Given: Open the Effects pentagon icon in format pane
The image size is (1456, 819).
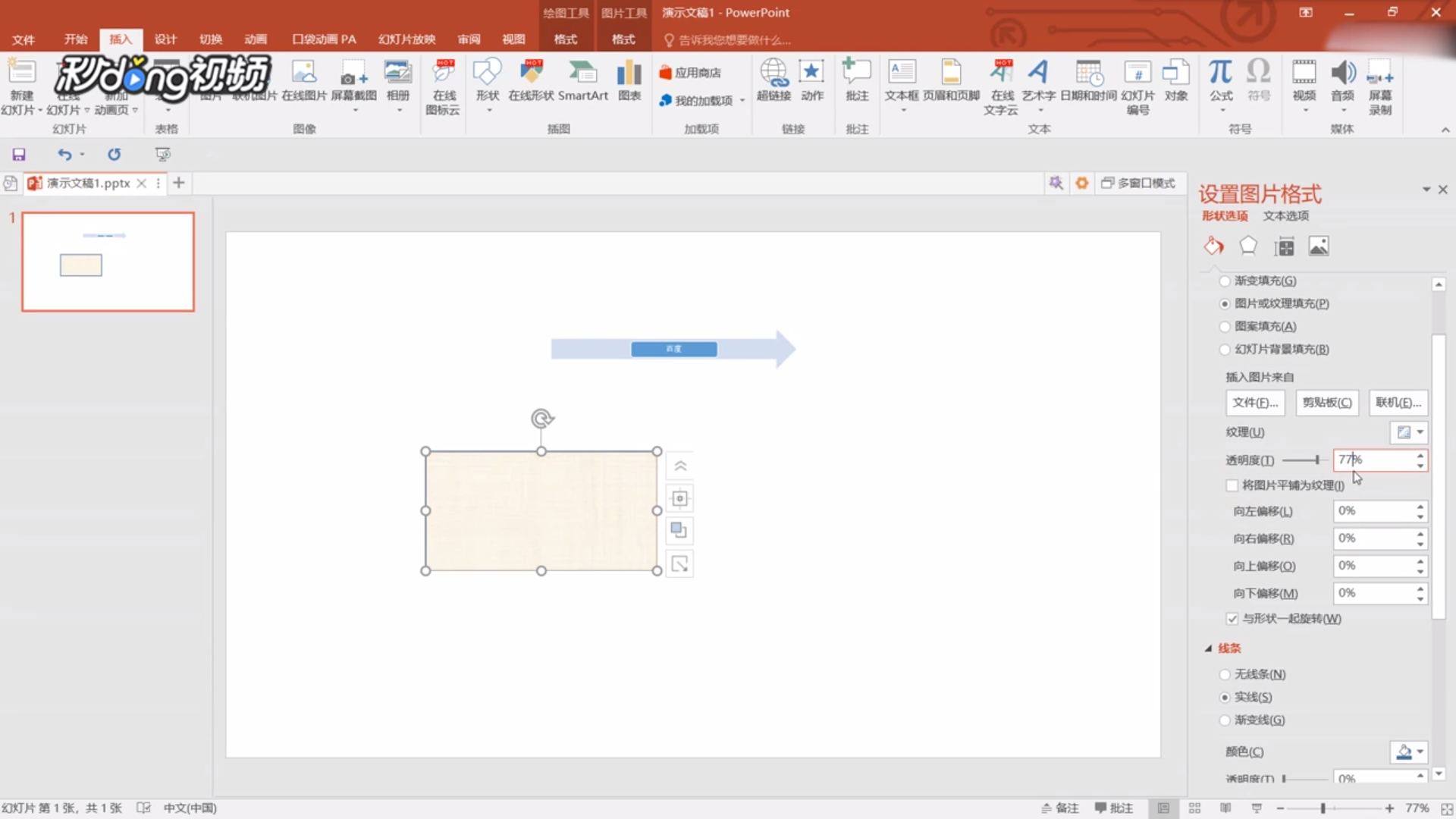Looking at the screenshot, I should pyautogui.click(x=1247, y=246).
